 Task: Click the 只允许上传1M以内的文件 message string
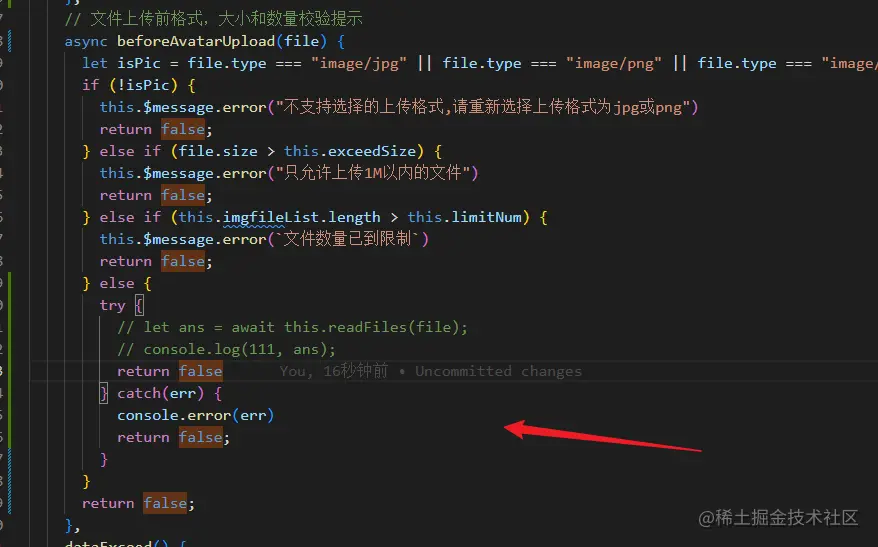[372, 173]
